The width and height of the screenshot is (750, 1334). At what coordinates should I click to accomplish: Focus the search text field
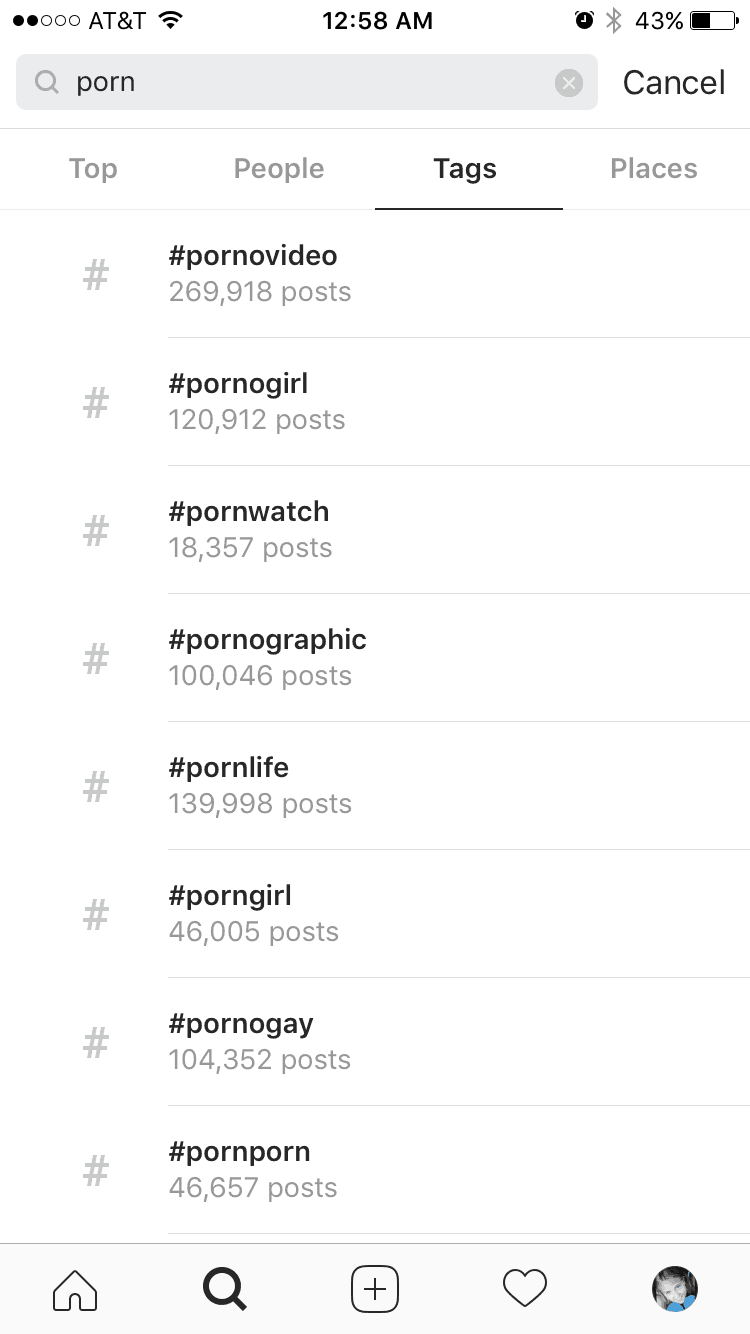300,83
